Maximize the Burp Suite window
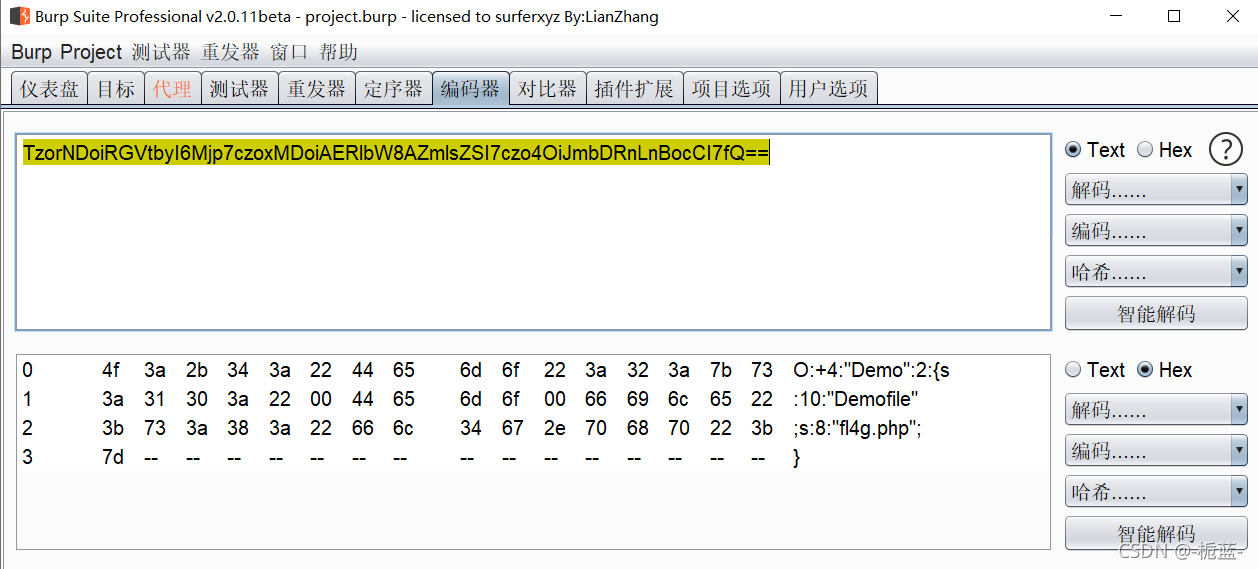 pos(1174,16)
